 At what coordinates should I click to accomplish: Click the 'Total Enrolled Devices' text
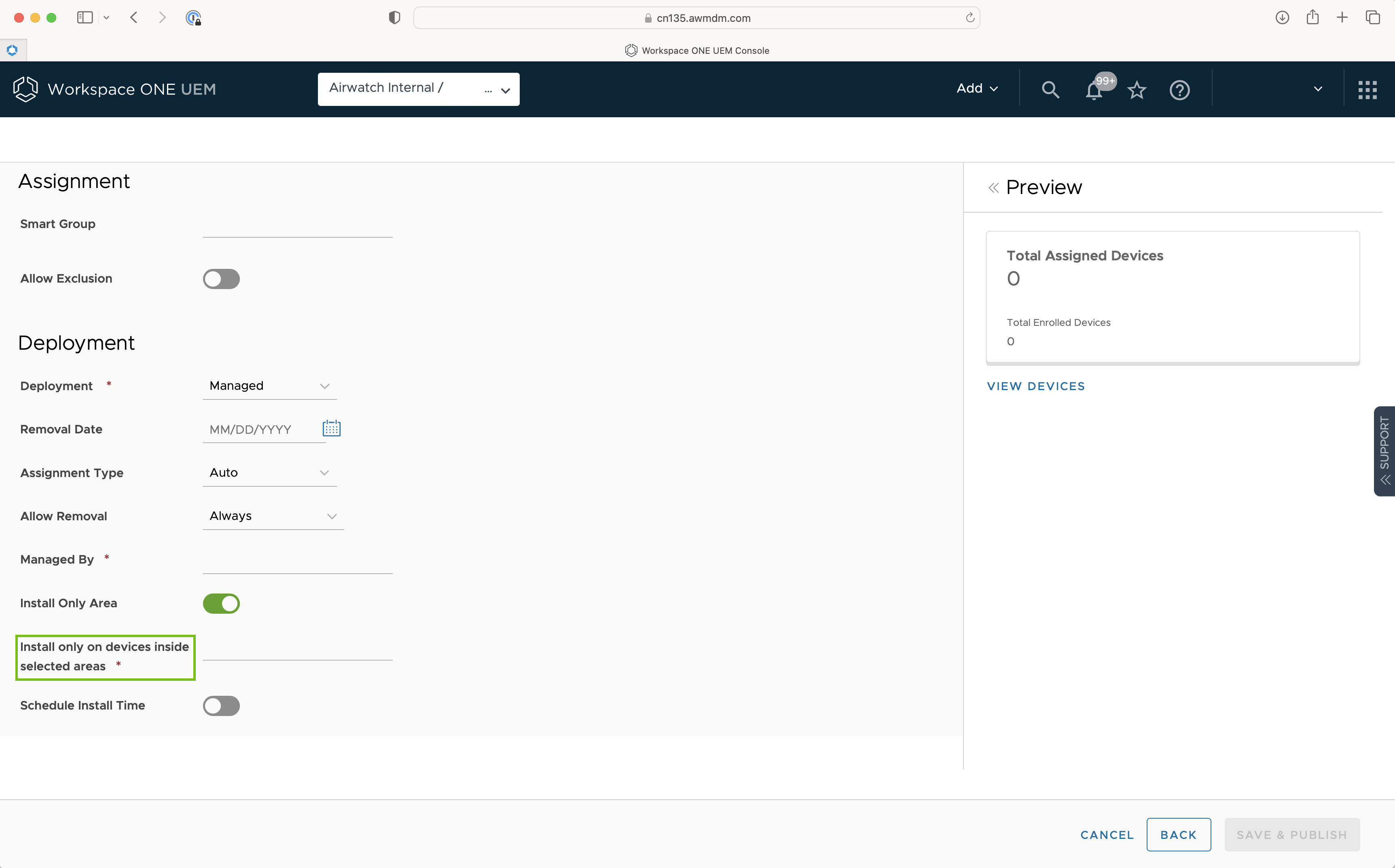1058,323
